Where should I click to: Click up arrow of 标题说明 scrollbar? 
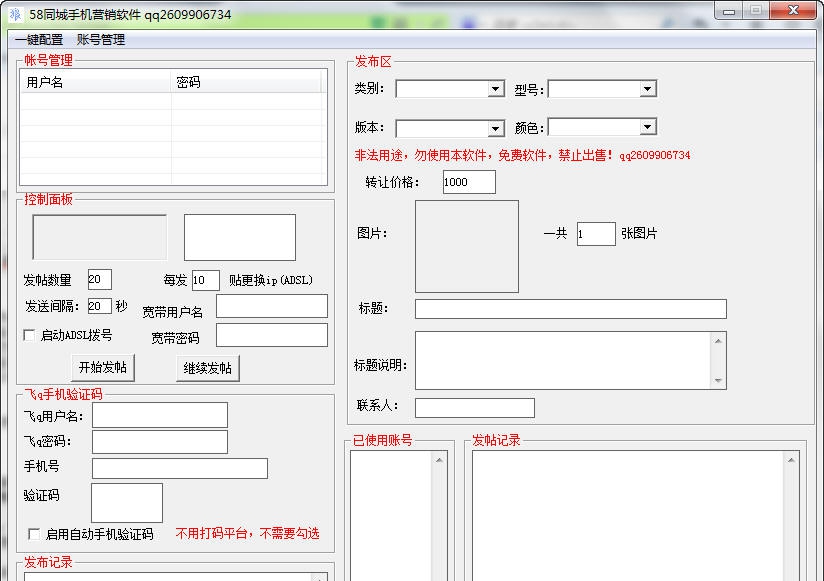coord(718,341)
